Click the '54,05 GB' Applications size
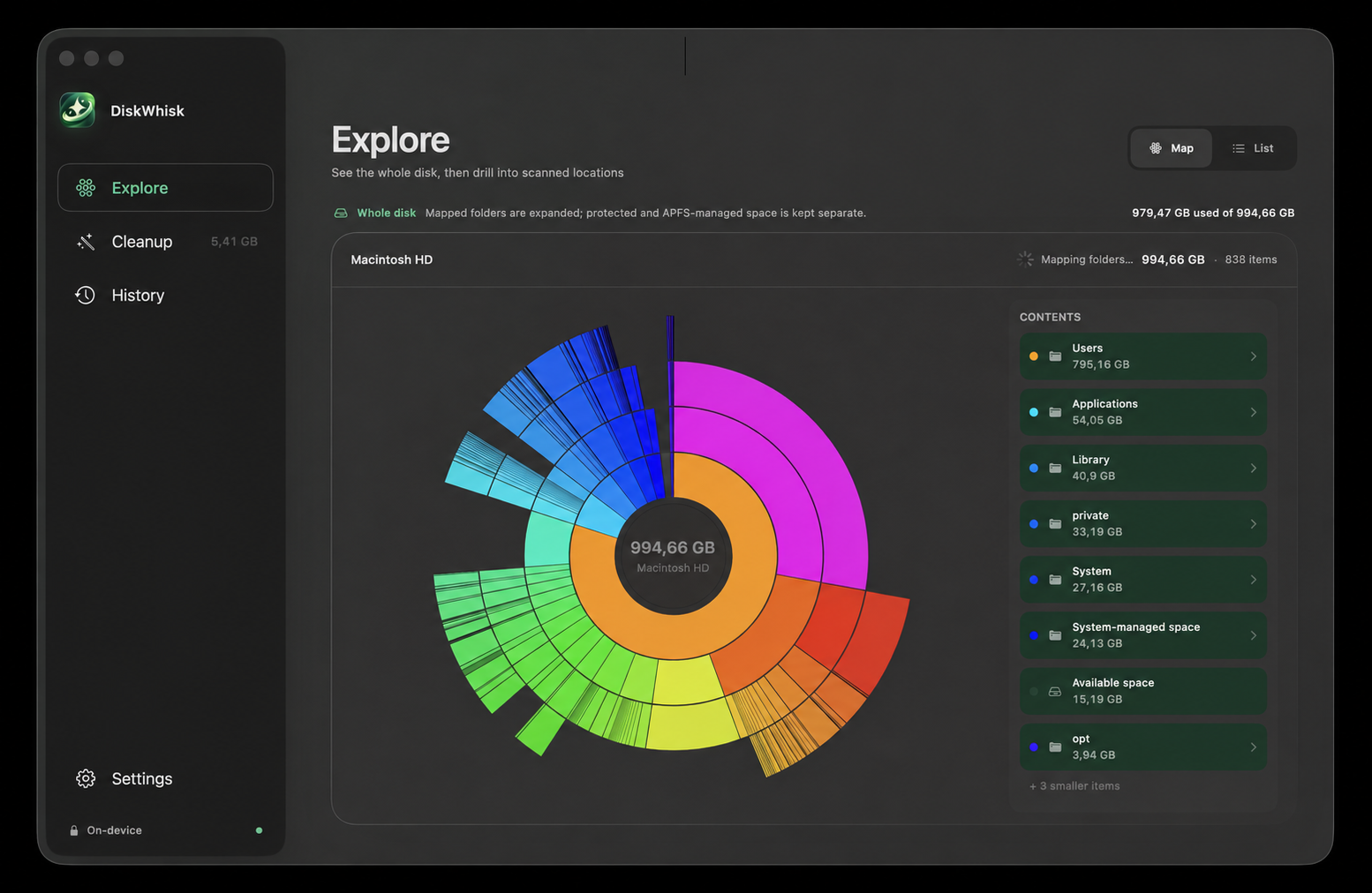Screen dimensions: 1372x893 [1097, 420]
